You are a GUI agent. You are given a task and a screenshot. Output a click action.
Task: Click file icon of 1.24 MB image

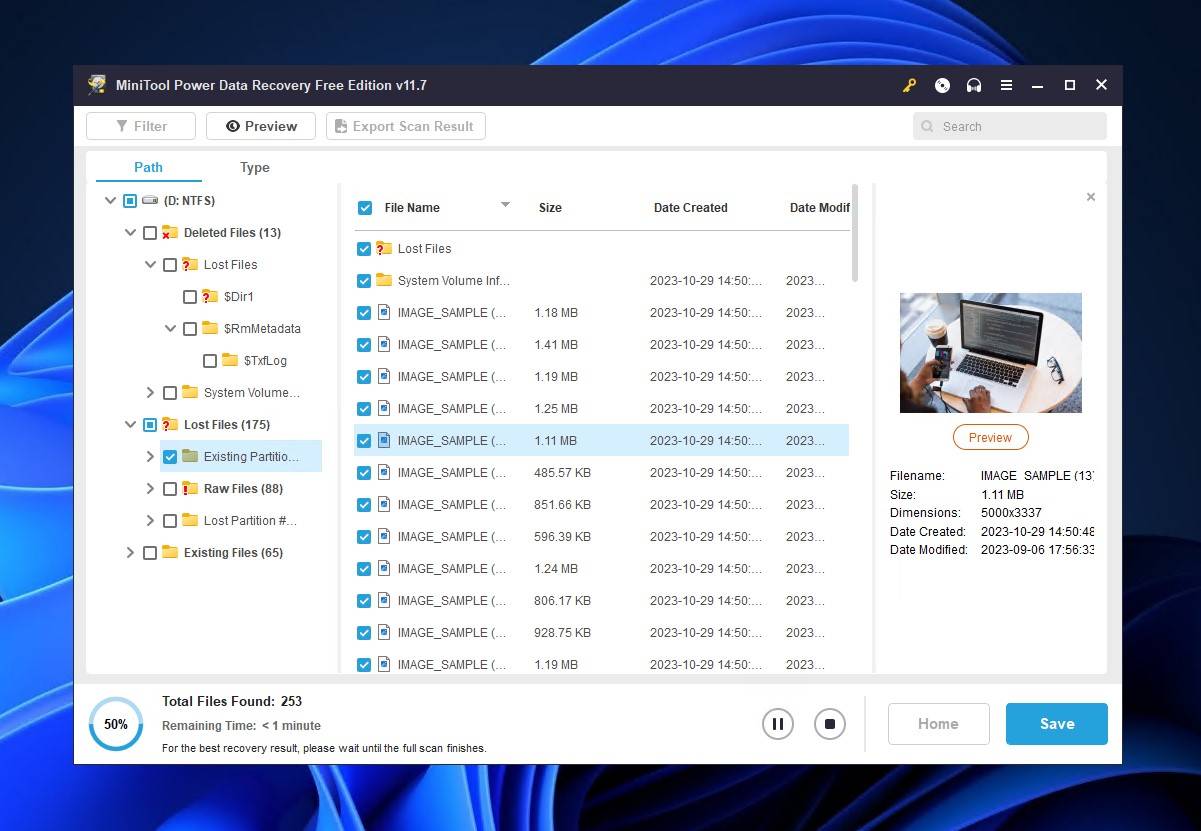[384, 568]
